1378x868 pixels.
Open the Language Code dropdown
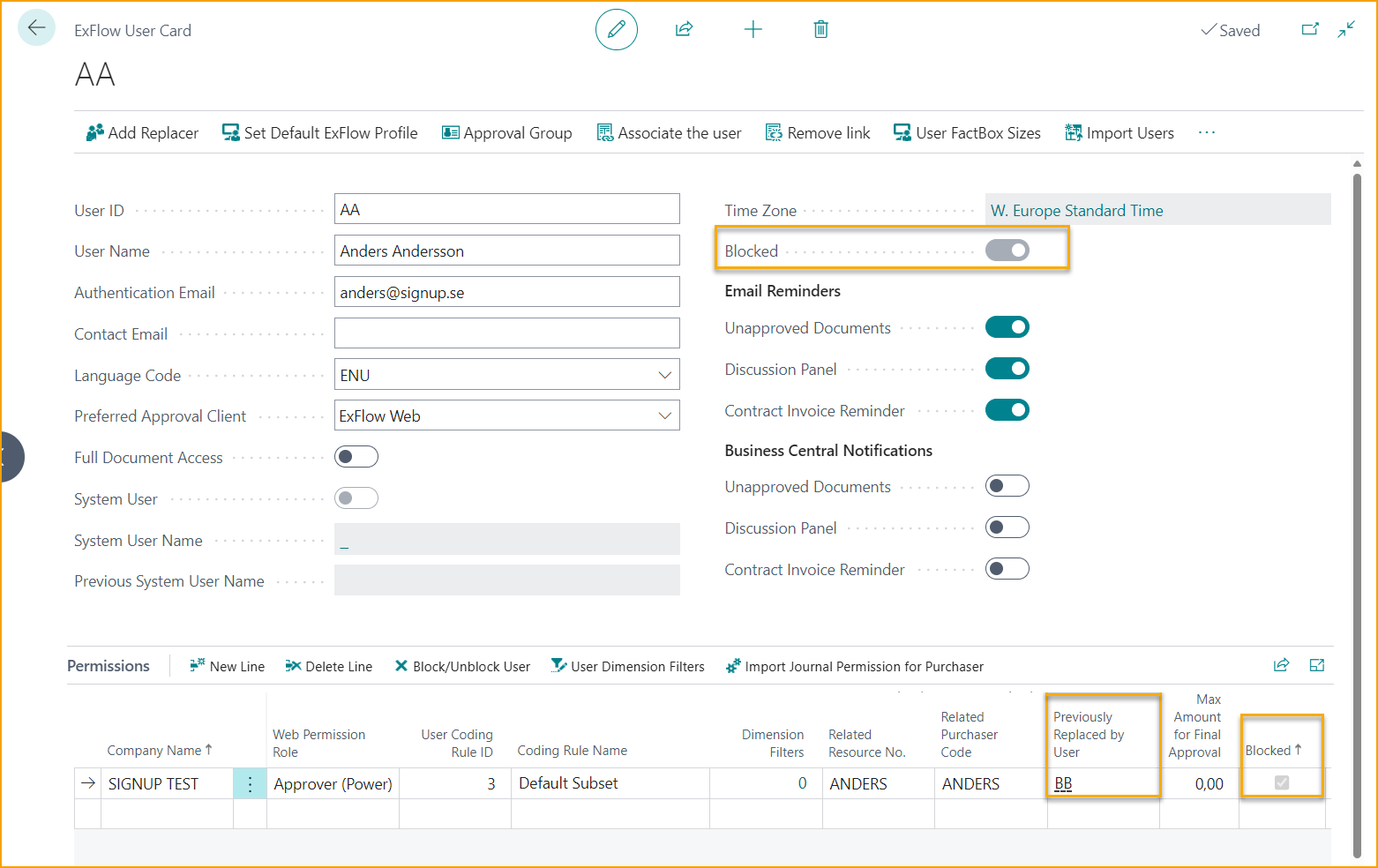tap(664, 375)
